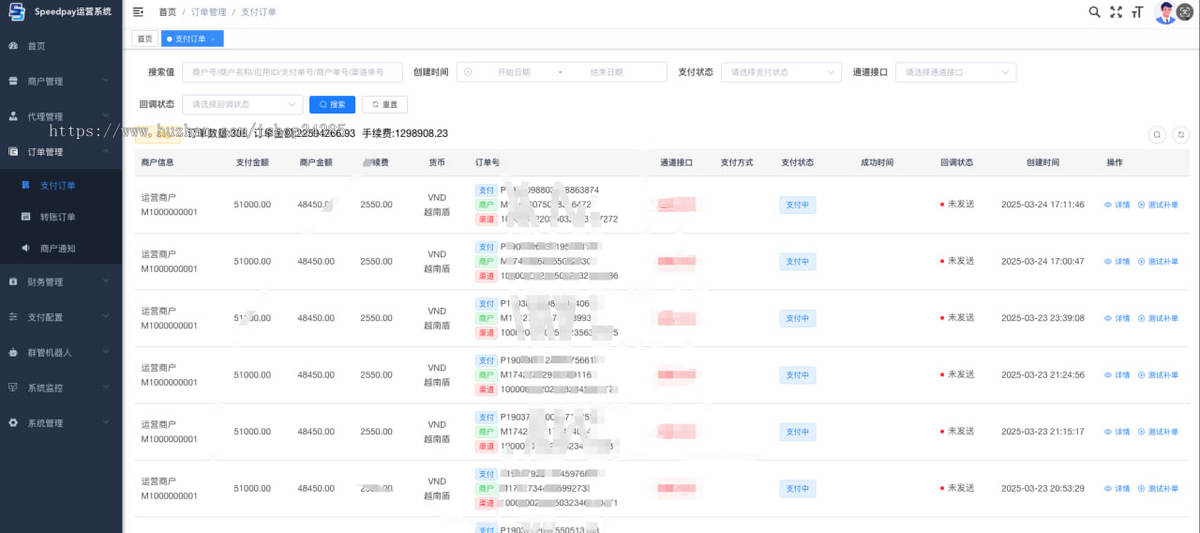This screenshot has height=533, width=1200.
Task: Refresh the table with round refresh icon
Action: 1180,134
